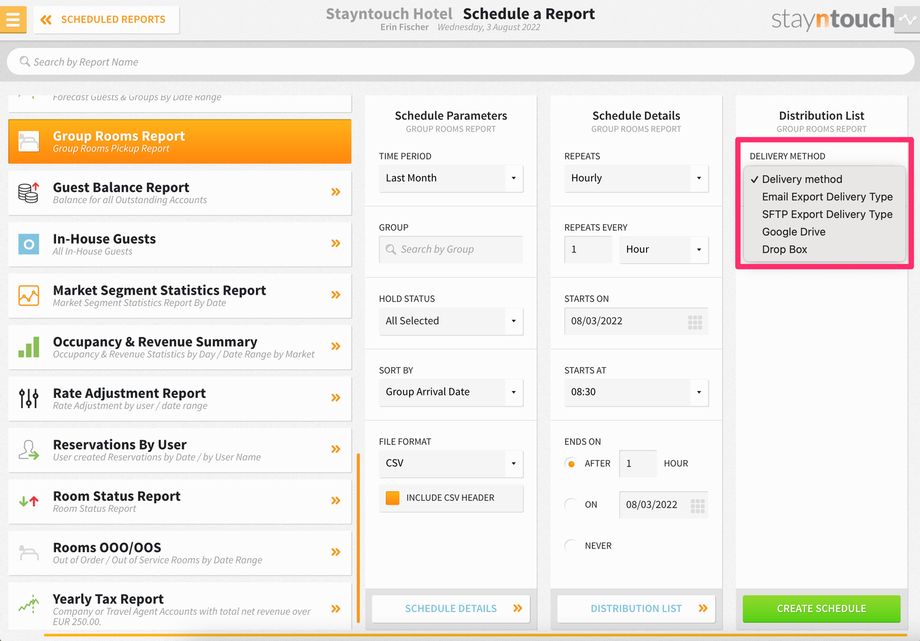Viewport: 920px width, 641px height.
Task: Choose the checked Delivery method option
Action: [824, 180]
